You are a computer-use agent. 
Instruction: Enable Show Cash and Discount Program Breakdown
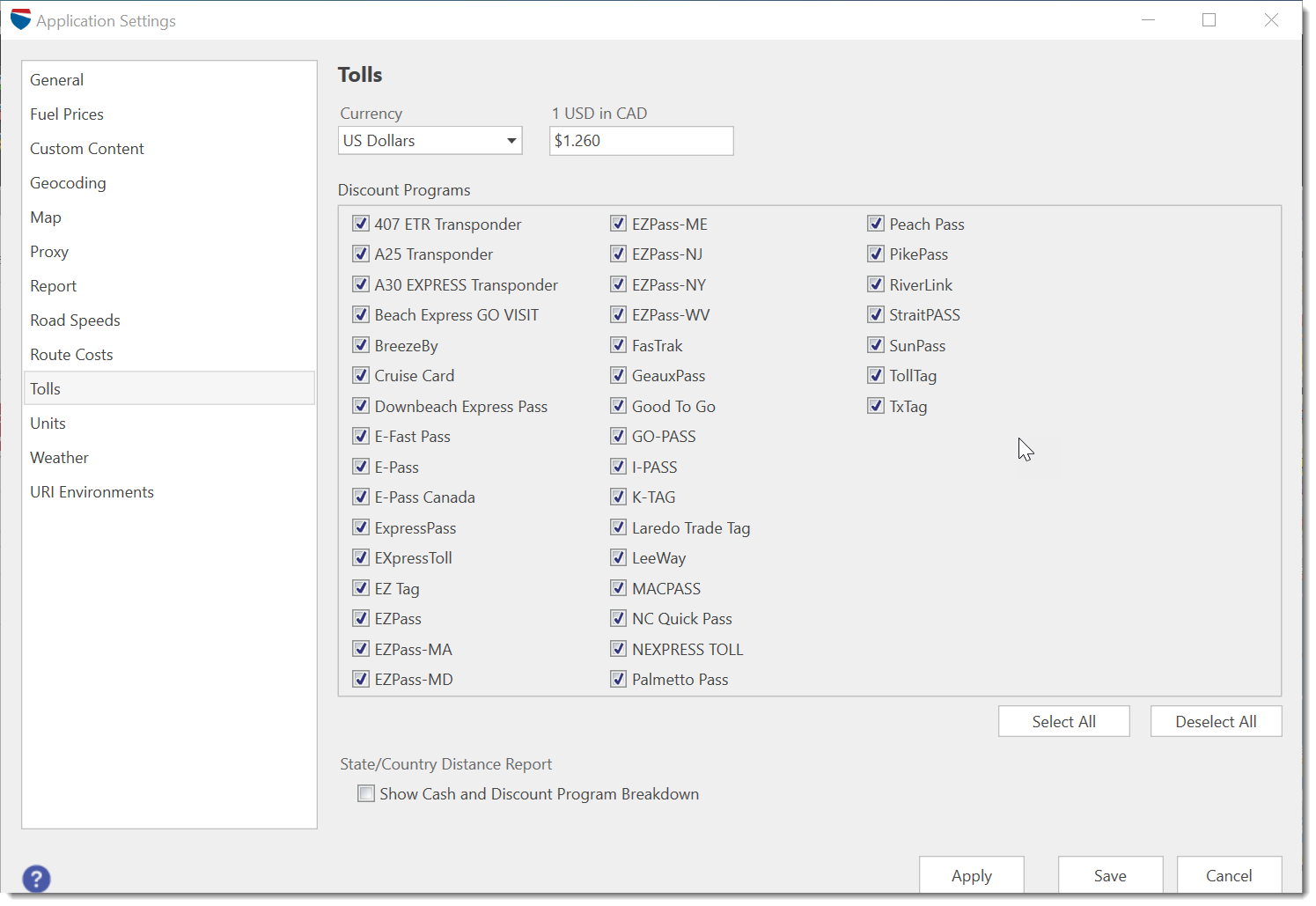[366, 793]
